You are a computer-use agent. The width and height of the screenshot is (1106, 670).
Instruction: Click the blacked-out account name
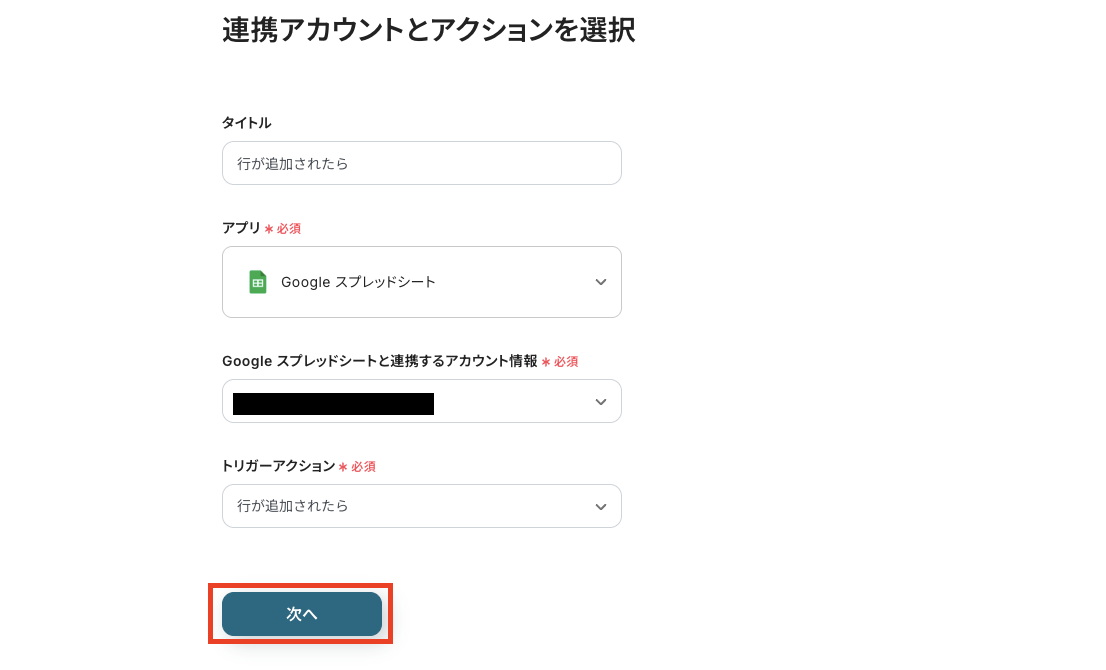[333, 404]
